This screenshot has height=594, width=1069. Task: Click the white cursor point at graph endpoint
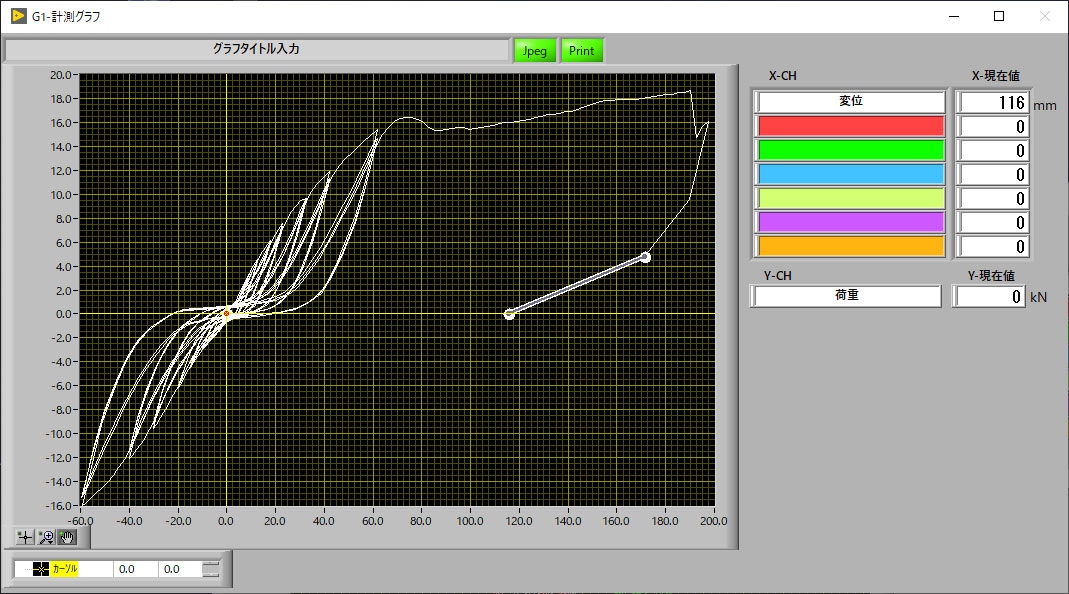645,257
